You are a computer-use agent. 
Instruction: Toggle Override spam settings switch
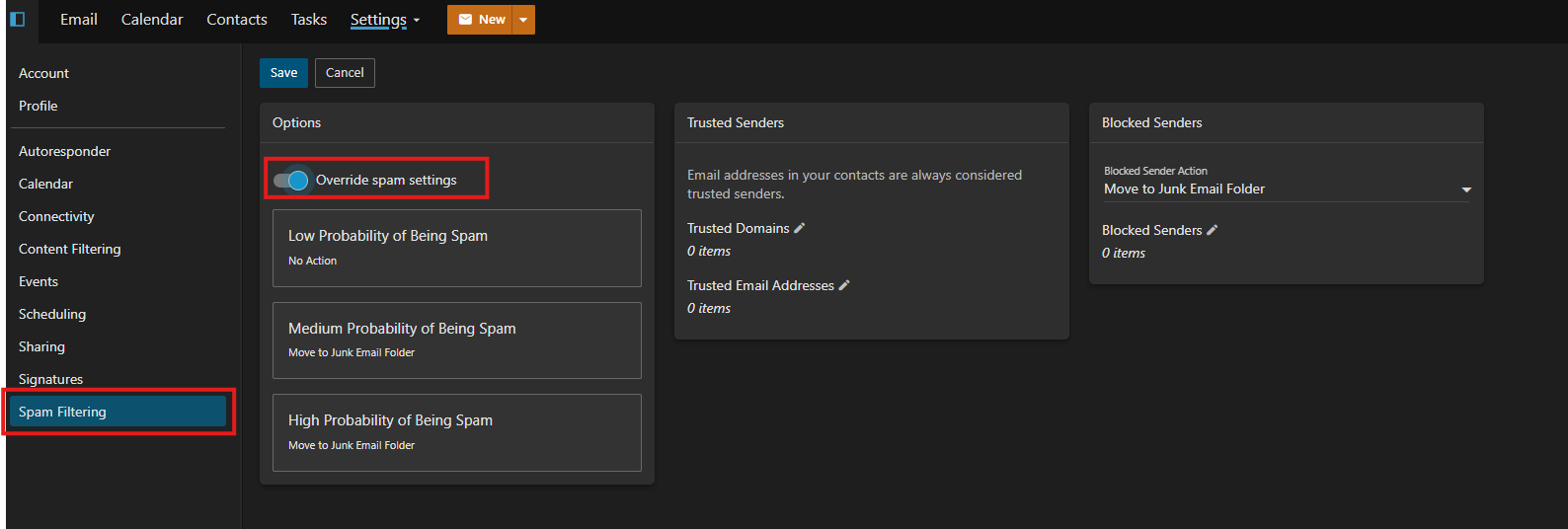(291, 181)
